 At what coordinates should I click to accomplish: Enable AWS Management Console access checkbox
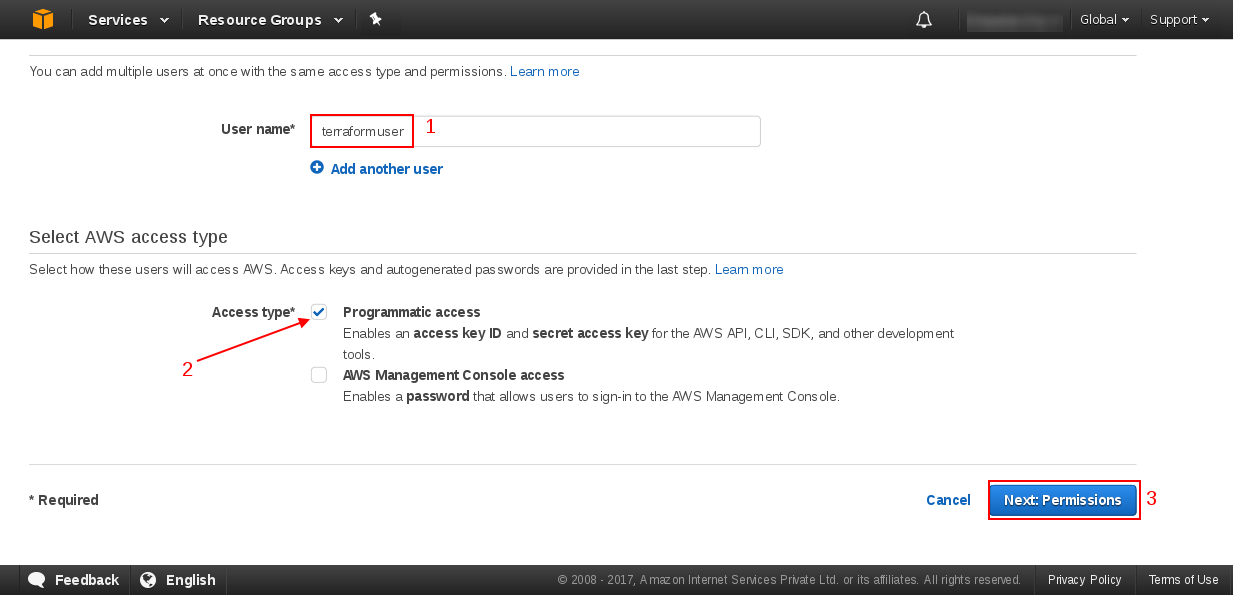(x=319, y=375)
